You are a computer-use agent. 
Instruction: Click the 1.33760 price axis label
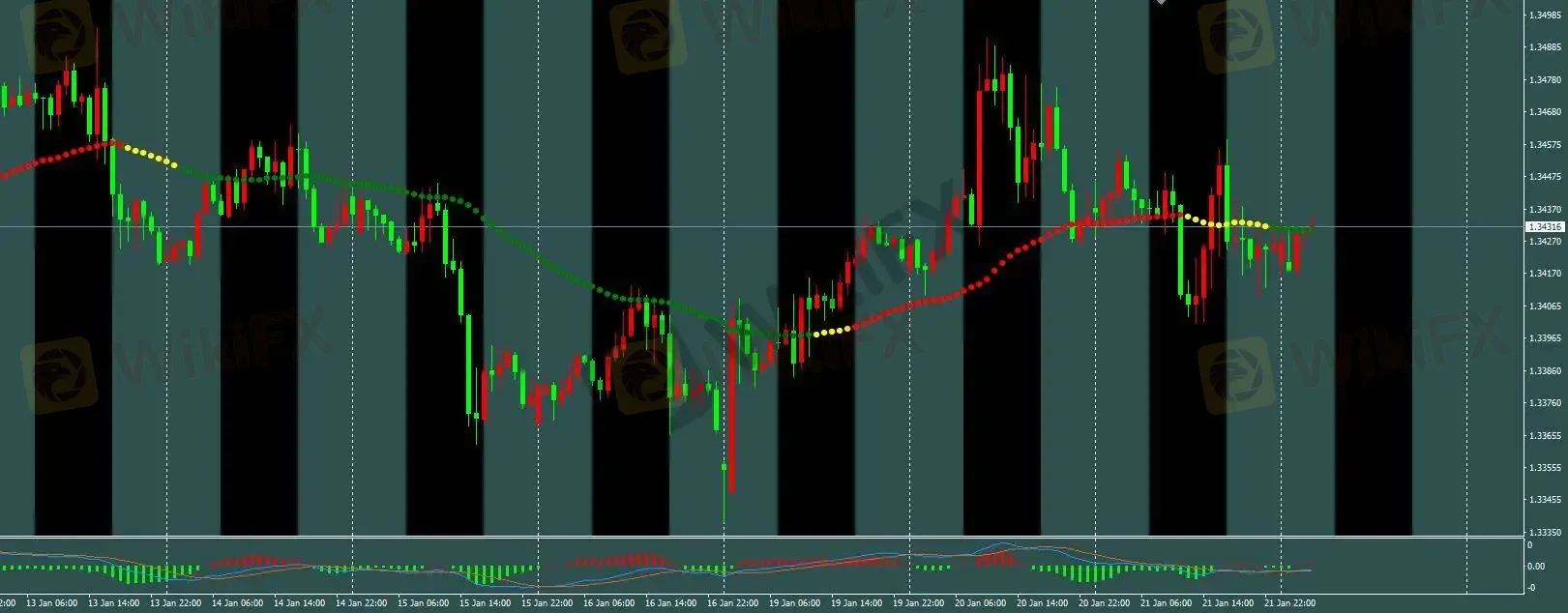(x=1546, y=403)
